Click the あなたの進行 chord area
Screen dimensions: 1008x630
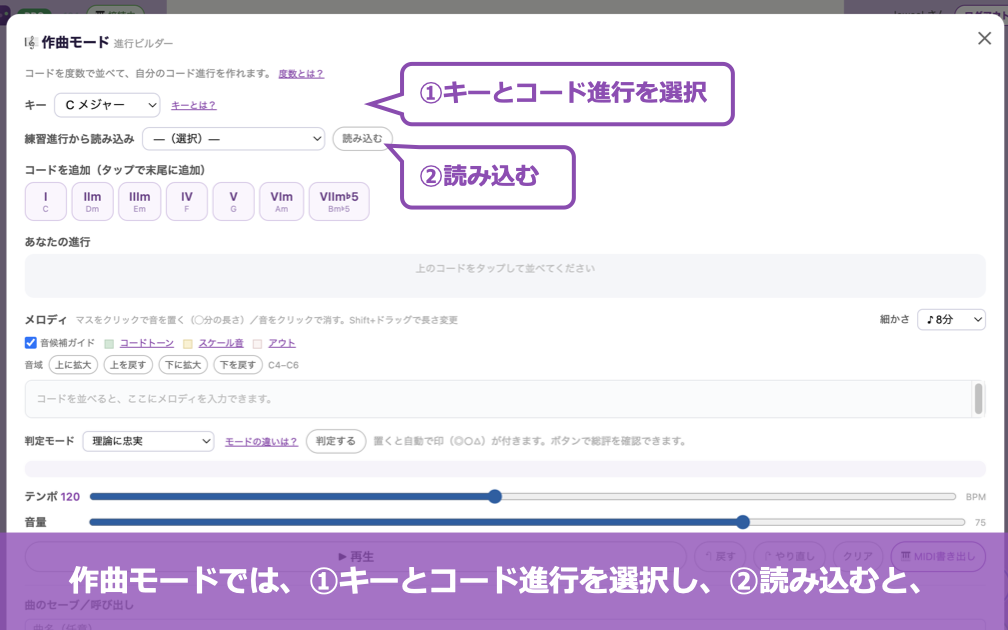point(505,276)
